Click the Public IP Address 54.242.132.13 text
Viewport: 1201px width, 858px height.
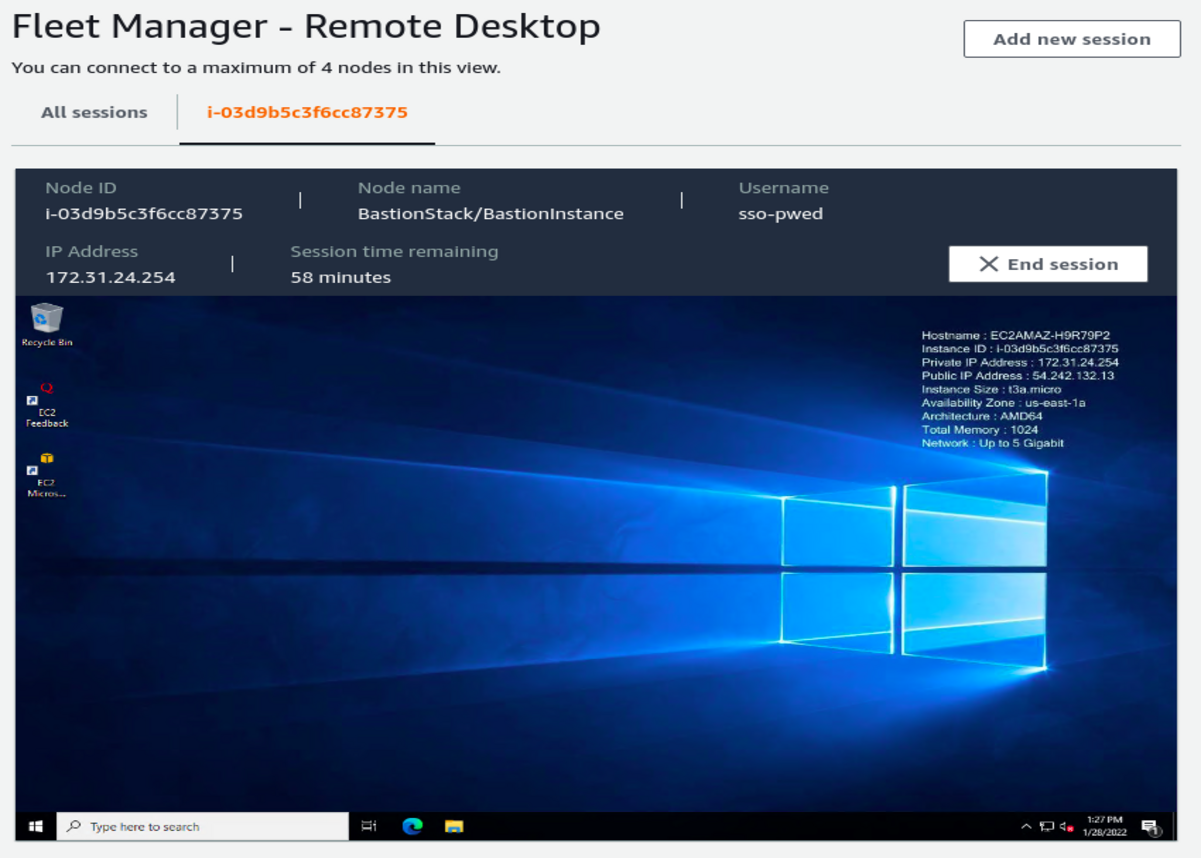(1018, 376)
